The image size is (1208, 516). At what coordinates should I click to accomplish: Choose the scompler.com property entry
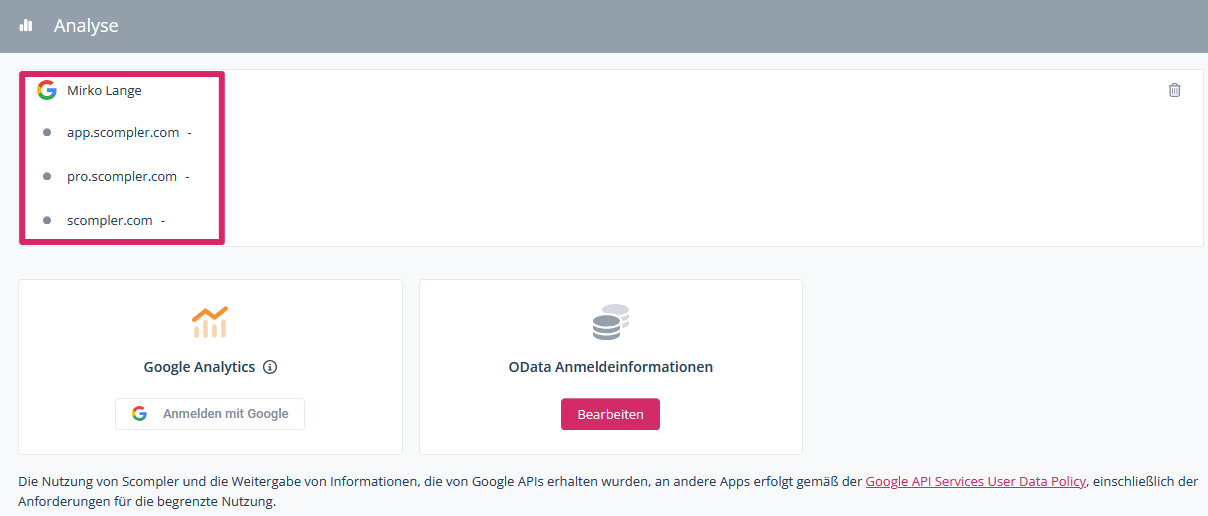click(x=110, y=220)
